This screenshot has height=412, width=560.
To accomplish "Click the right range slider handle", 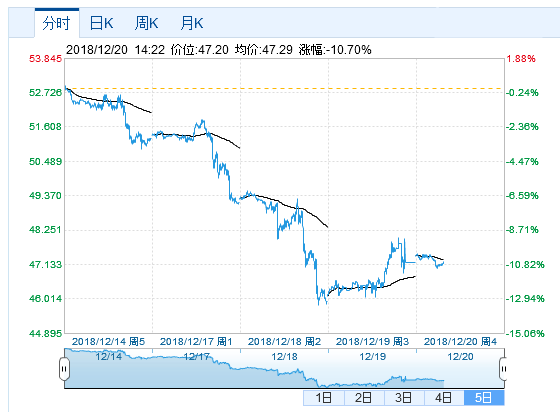I will (503, 369).
